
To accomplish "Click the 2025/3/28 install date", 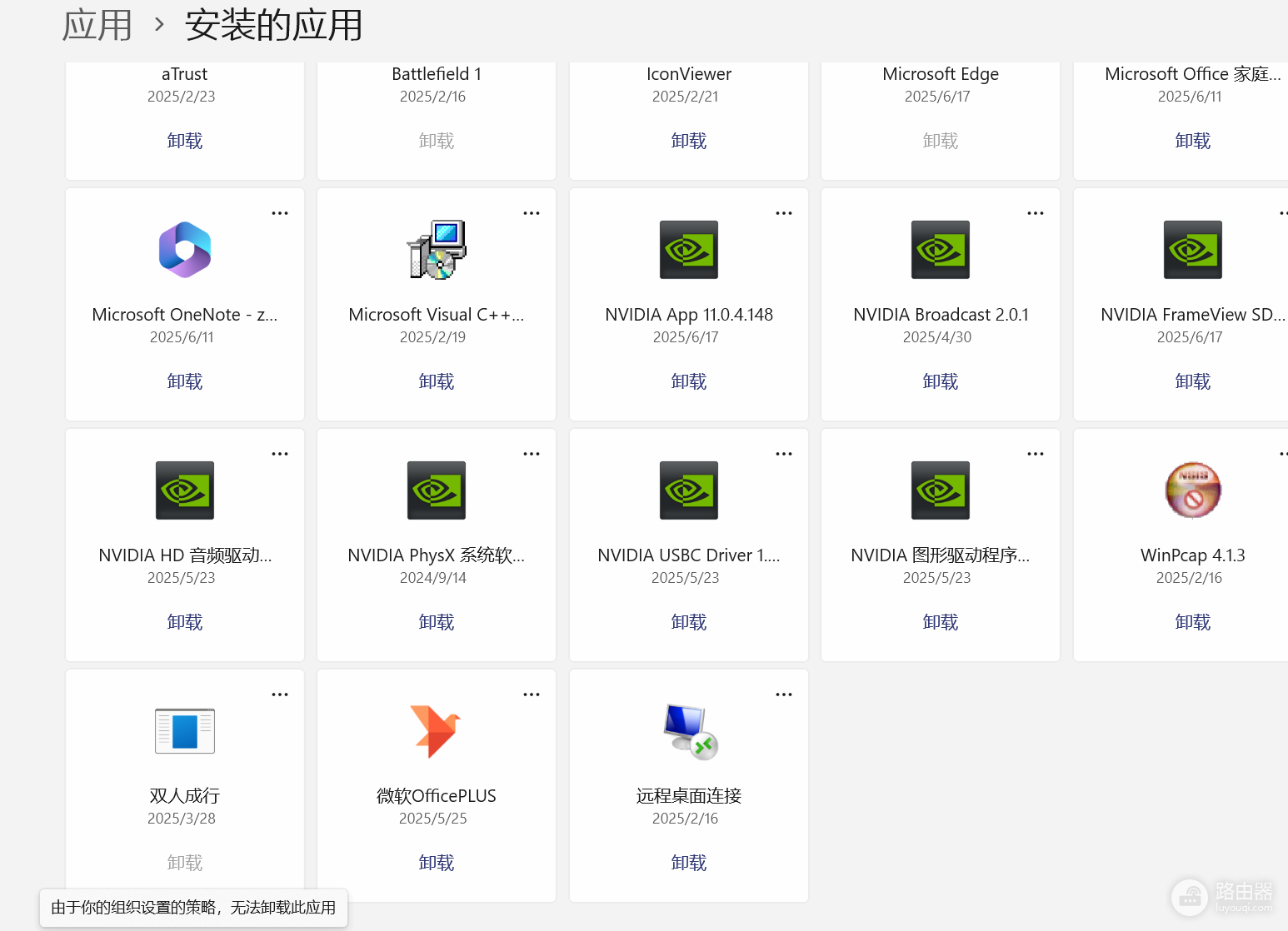I will (182, 819).
